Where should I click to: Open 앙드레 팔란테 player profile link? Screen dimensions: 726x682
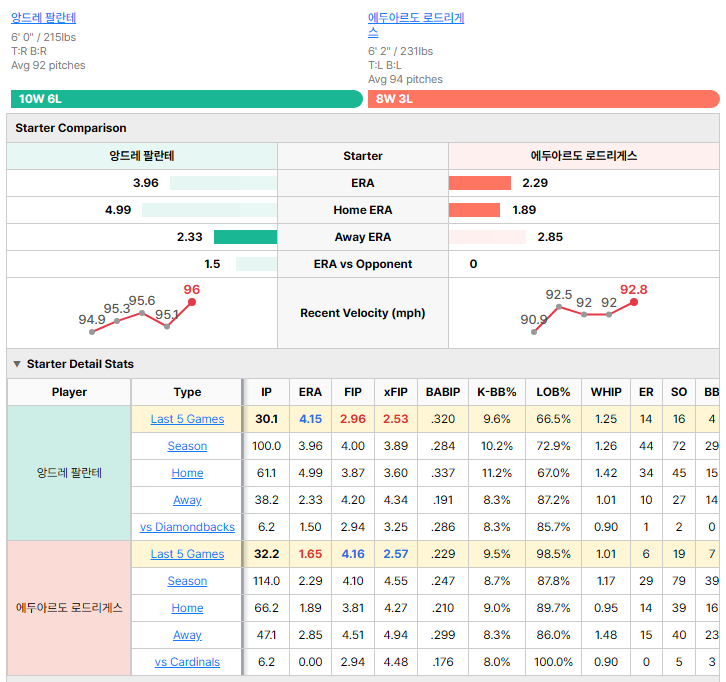[44, 18]
